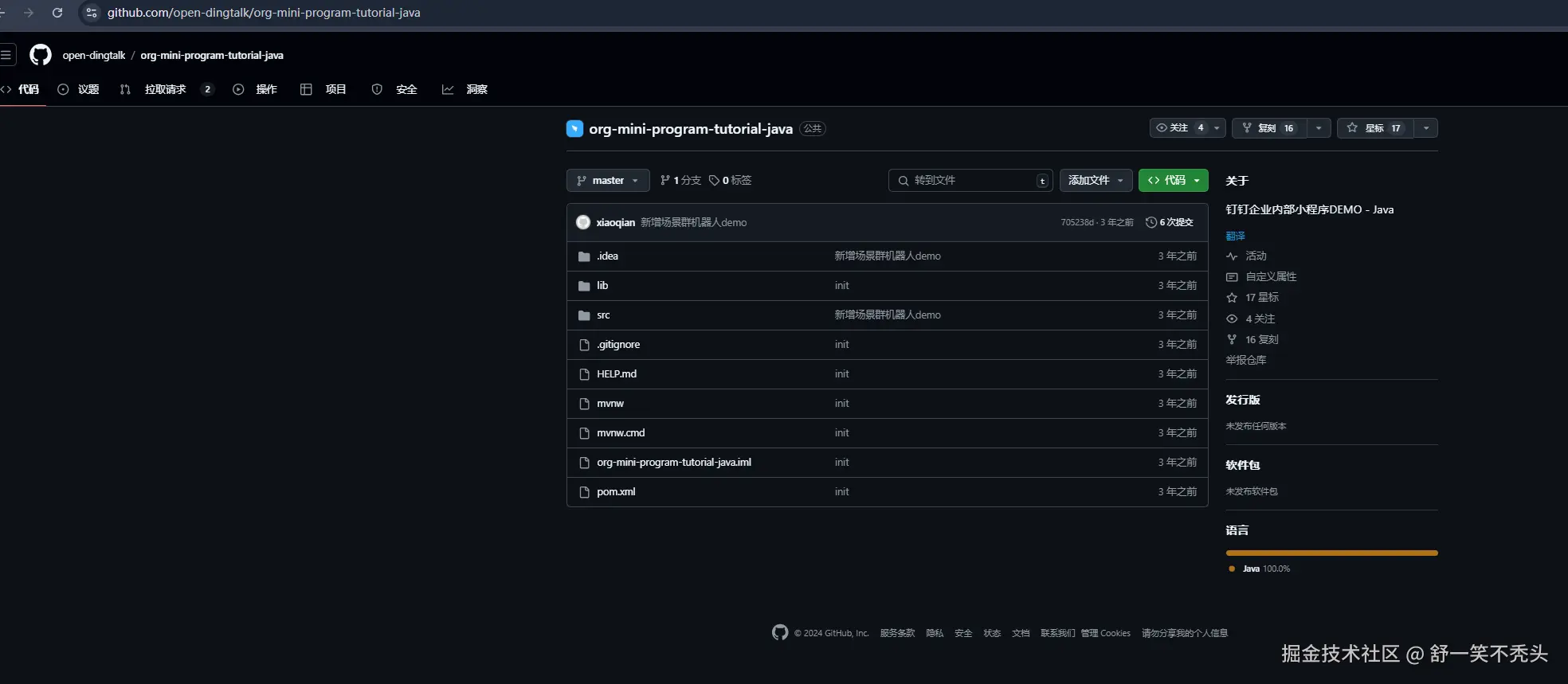
Task: Go forward with browser forward arrow
Action: (x=29, y=13)
